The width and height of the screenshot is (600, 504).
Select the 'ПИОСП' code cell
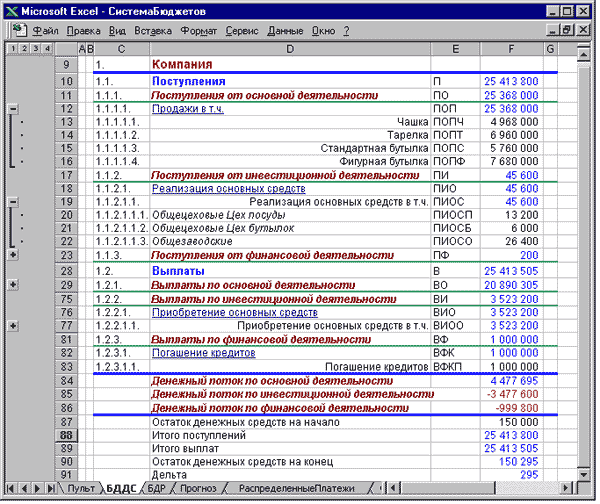click(455, 215)
